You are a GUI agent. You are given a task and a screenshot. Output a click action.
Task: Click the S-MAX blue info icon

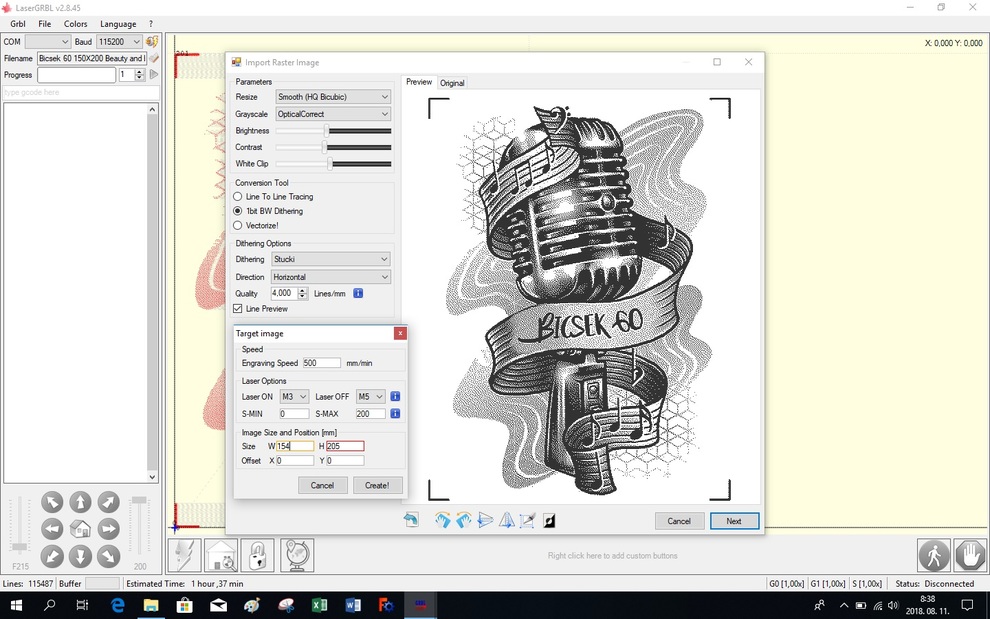(395, 414)
